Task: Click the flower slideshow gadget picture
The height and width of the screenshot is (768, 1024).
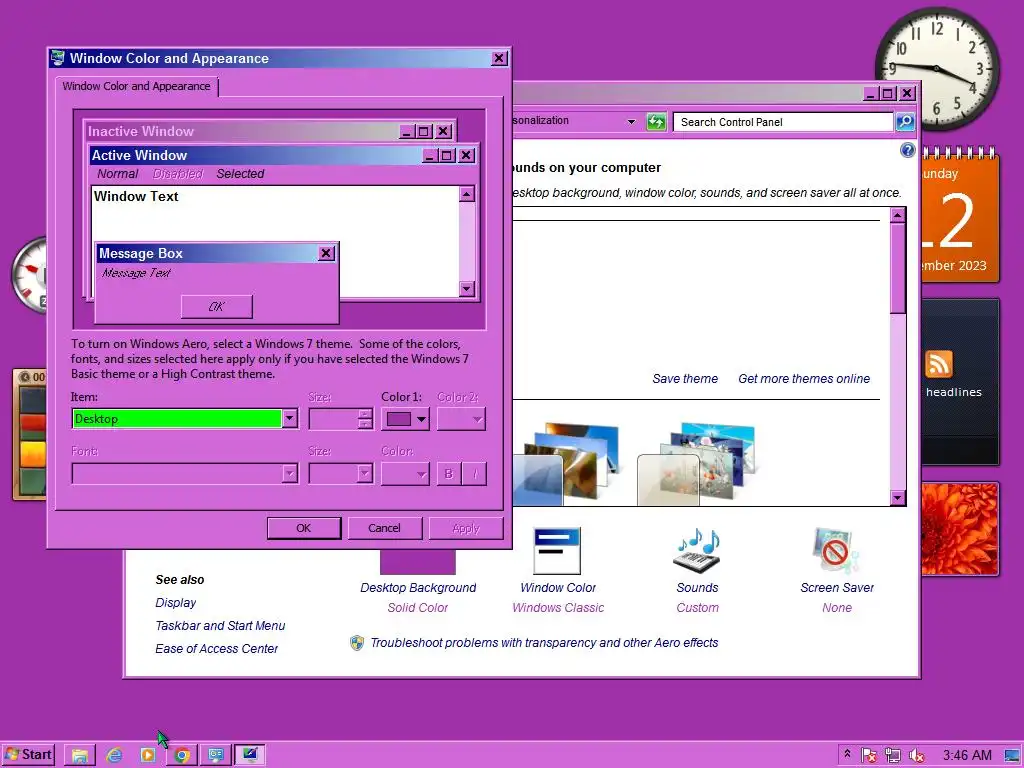Action: pos(959,529)
